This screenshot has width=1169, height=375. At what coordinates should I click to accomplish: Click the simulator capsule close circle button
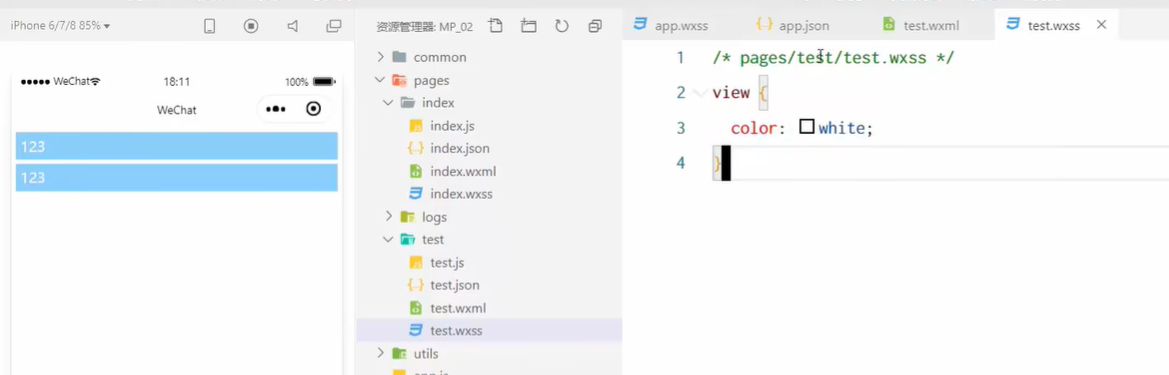click(x=314, y=110)
